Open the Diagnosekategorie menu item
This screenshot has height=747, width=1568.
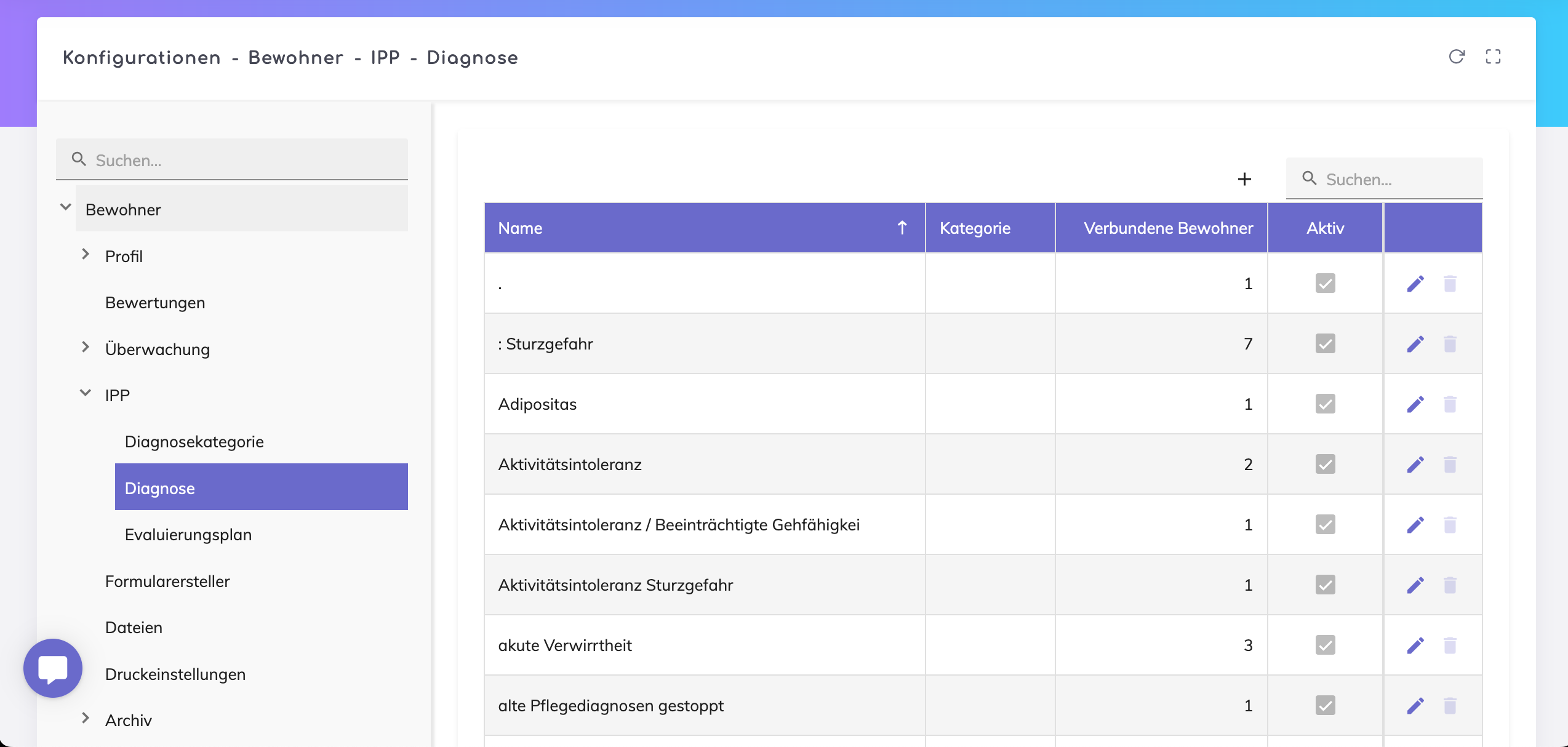tap(194, 442)
